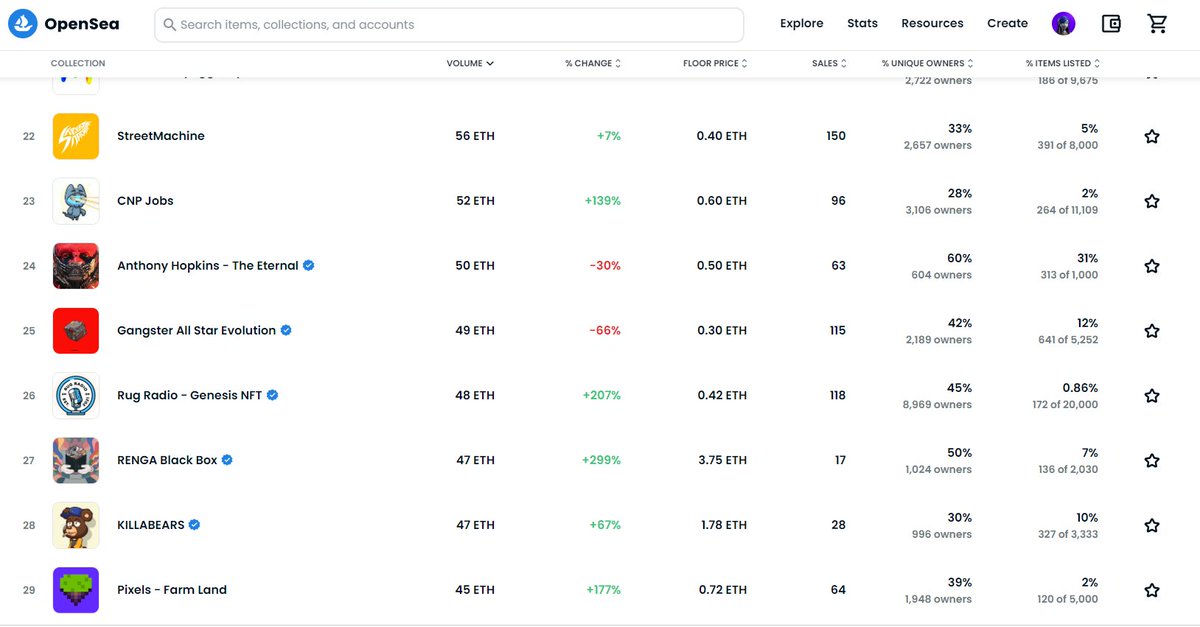Sort by % Items Listed column
Viewport: 1200px width, 627px height.
1063,63
